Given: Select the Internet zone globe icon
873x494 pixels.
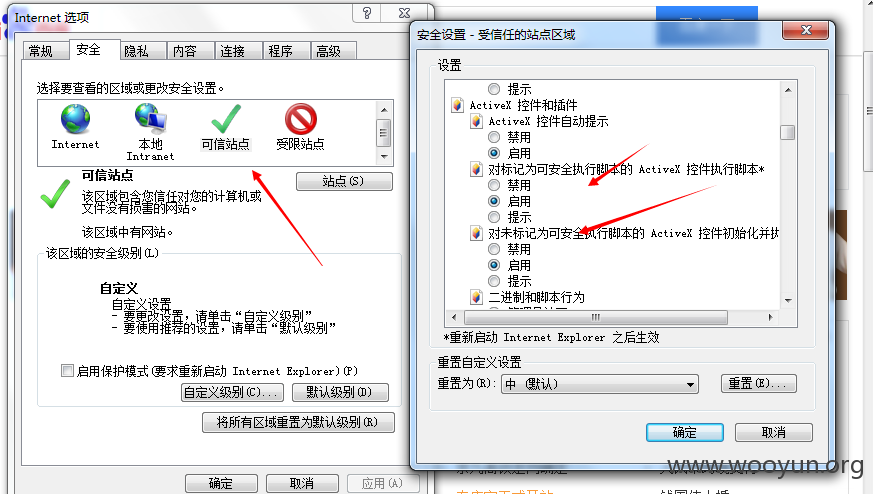Looking at the screenshot, I should point(75,119).
